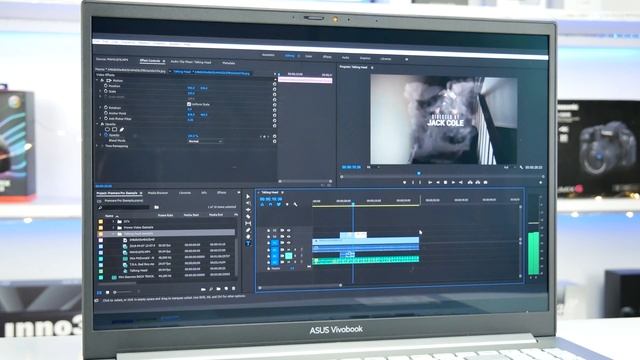Select the Selection arrow tool
This screenshot has width=640, height=360.
coord(248,197)
